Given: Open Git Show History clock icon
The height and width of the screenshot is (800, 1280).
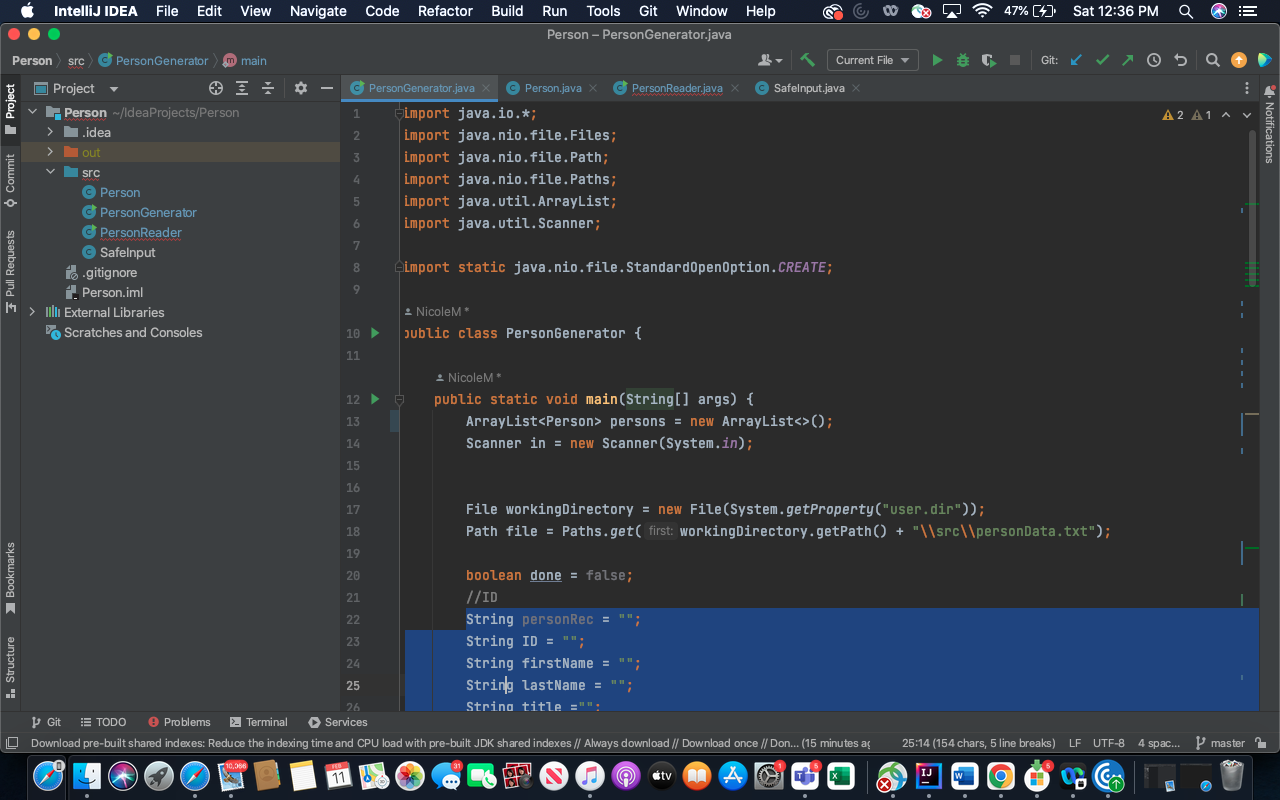Looking at the screenshot, I should [1154, 60].
